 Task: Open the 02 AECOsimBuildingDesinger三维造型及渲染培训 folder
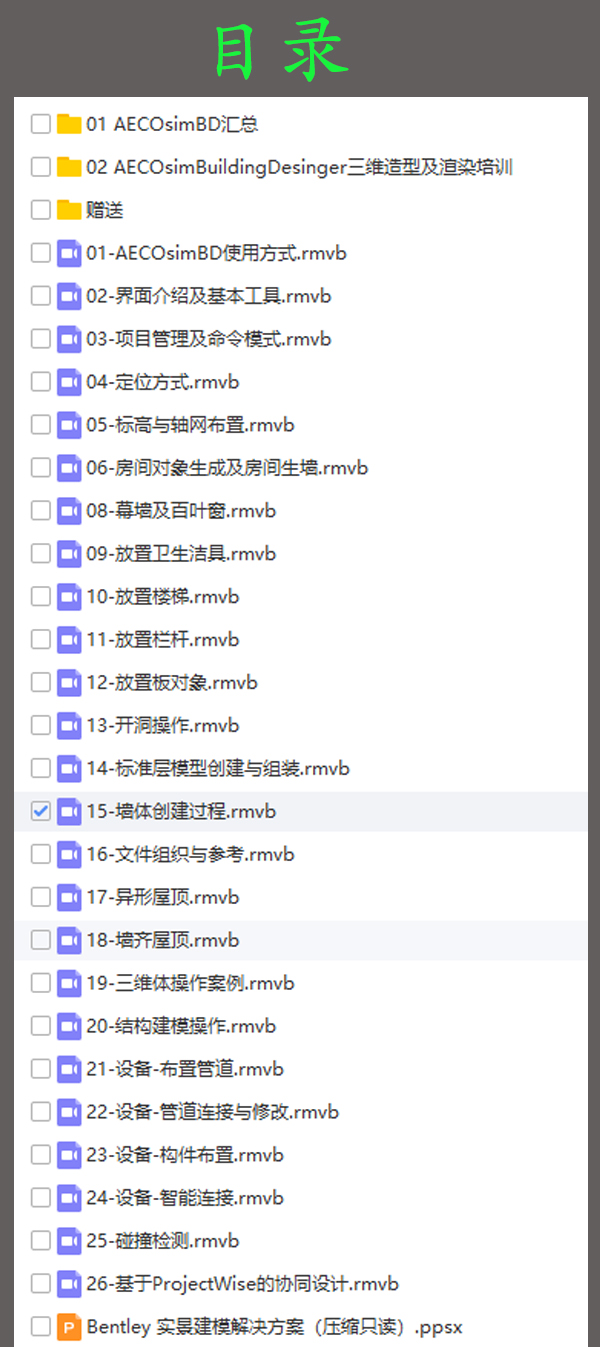coord(299,167)
